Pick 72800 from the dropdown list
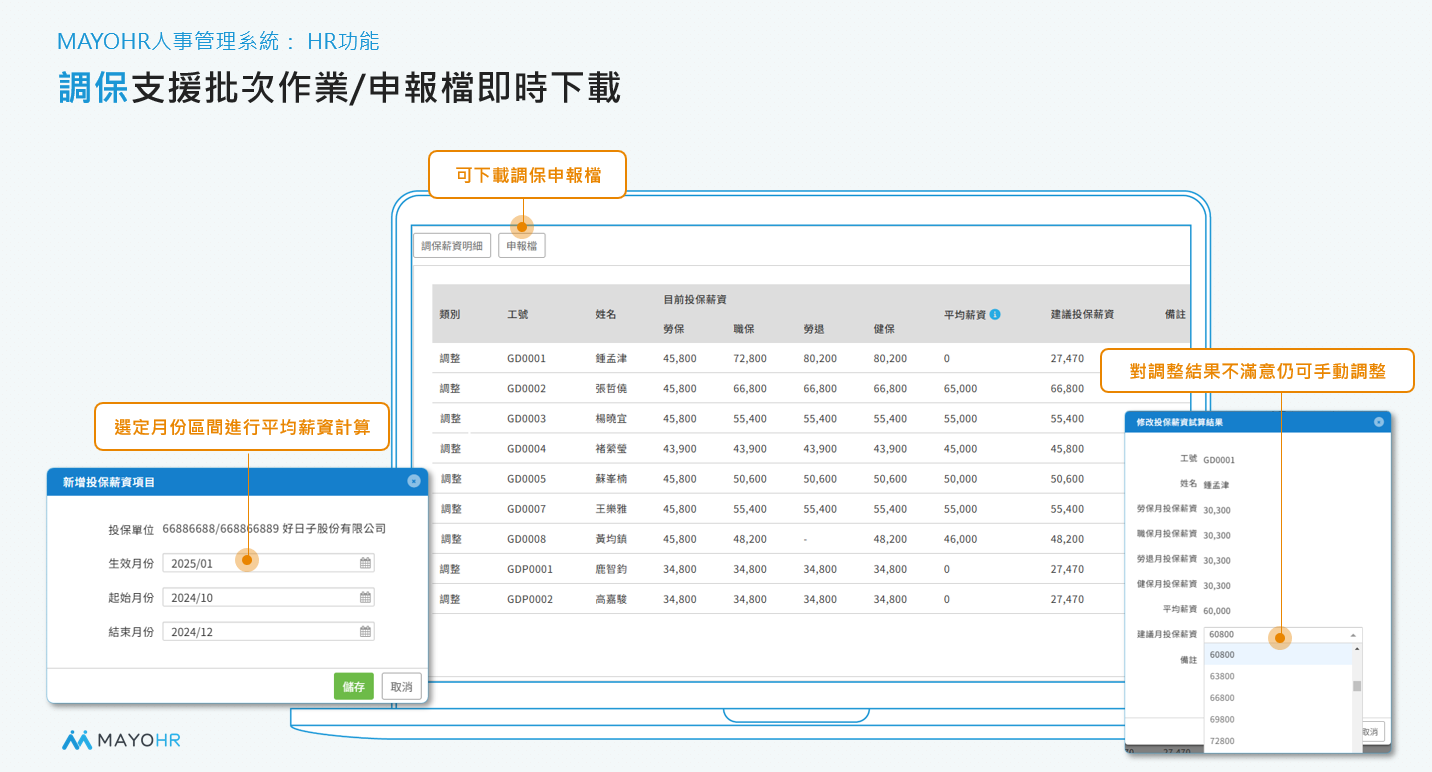The width and height of the screenshot is (1432, 772). 1277,741
